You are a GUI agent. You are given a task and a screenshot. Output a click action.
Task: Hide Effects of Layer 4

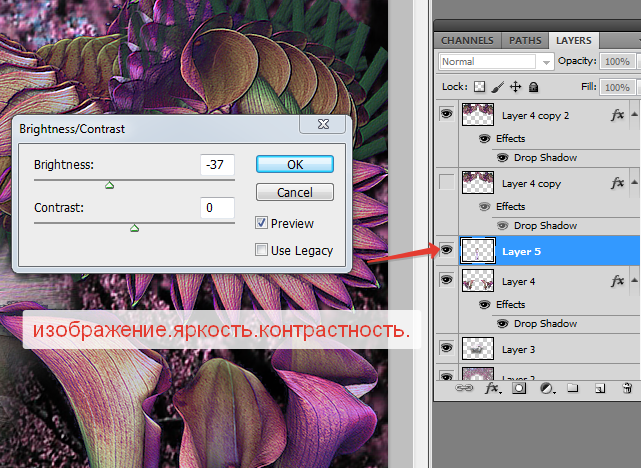484,305
